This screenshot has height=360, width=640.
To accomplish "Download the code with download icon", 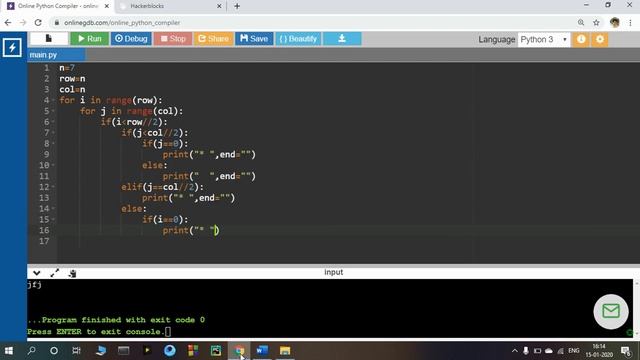I will (342, 39).
